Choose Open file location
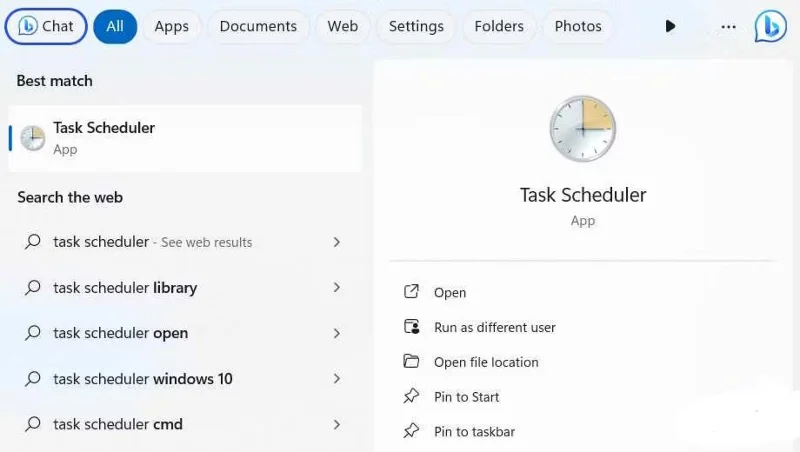This screenshot has width=800, height=452. tap(486, 362)
